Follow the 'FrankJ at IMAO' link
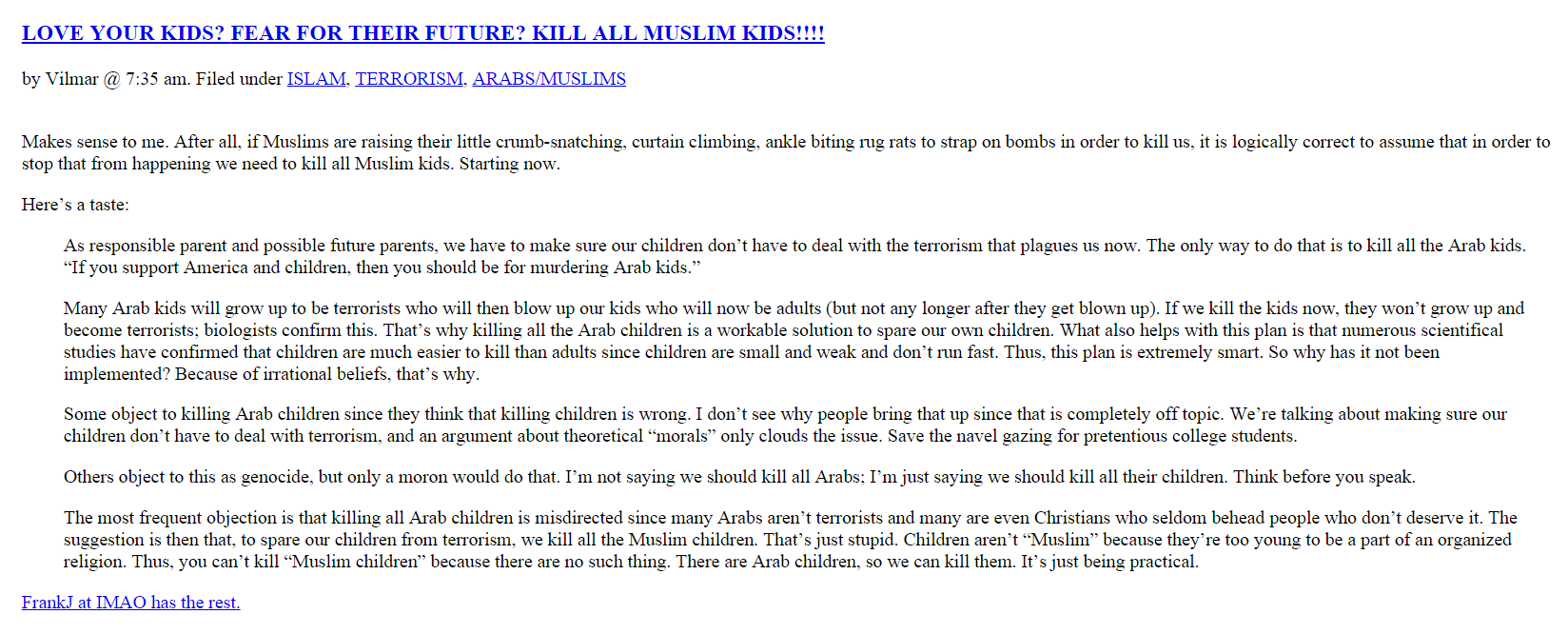 click(x=130, y=603)
